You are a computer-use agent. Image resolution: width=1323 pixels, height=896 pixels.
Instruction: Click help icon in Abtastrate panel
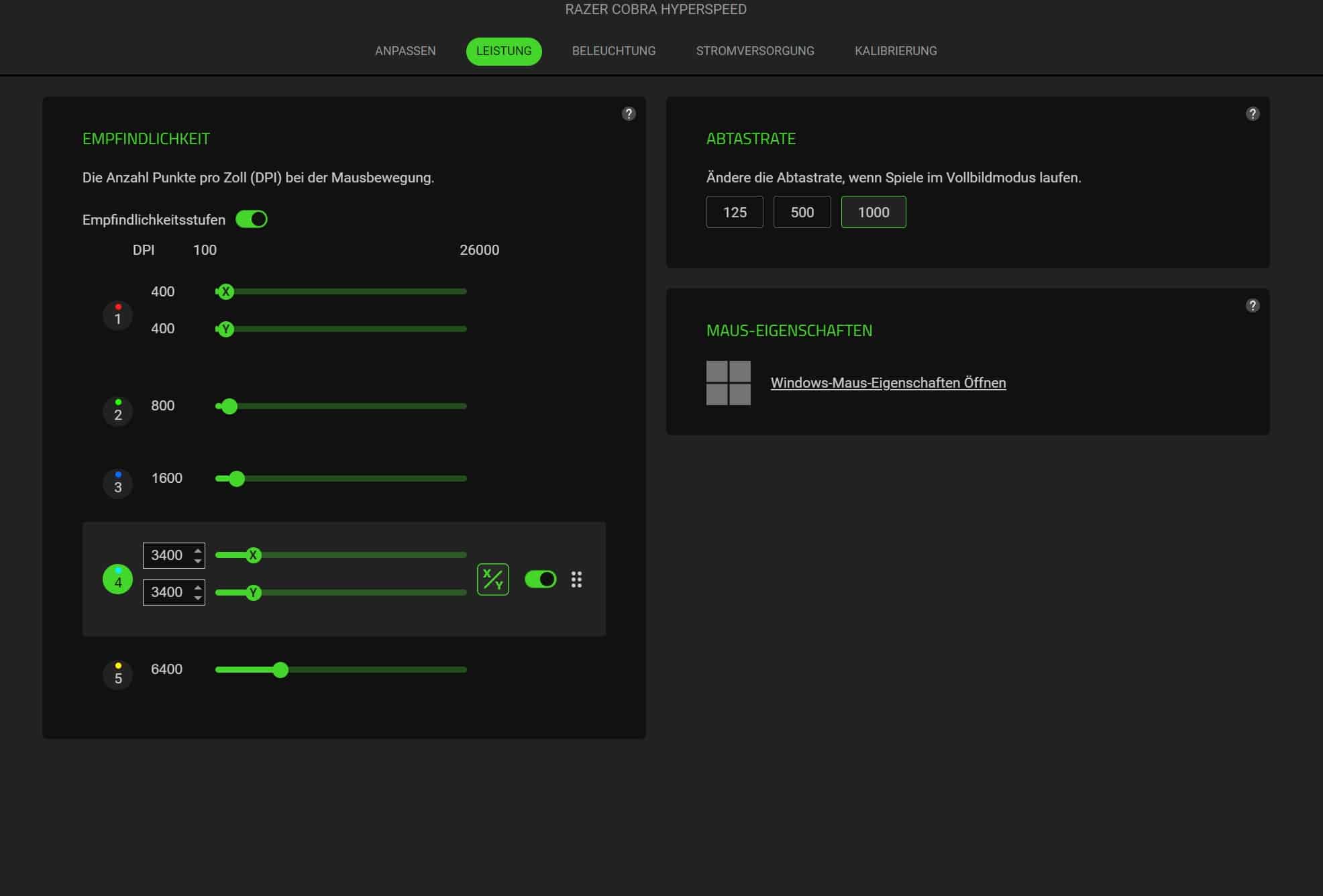[x=1252, y=113]
